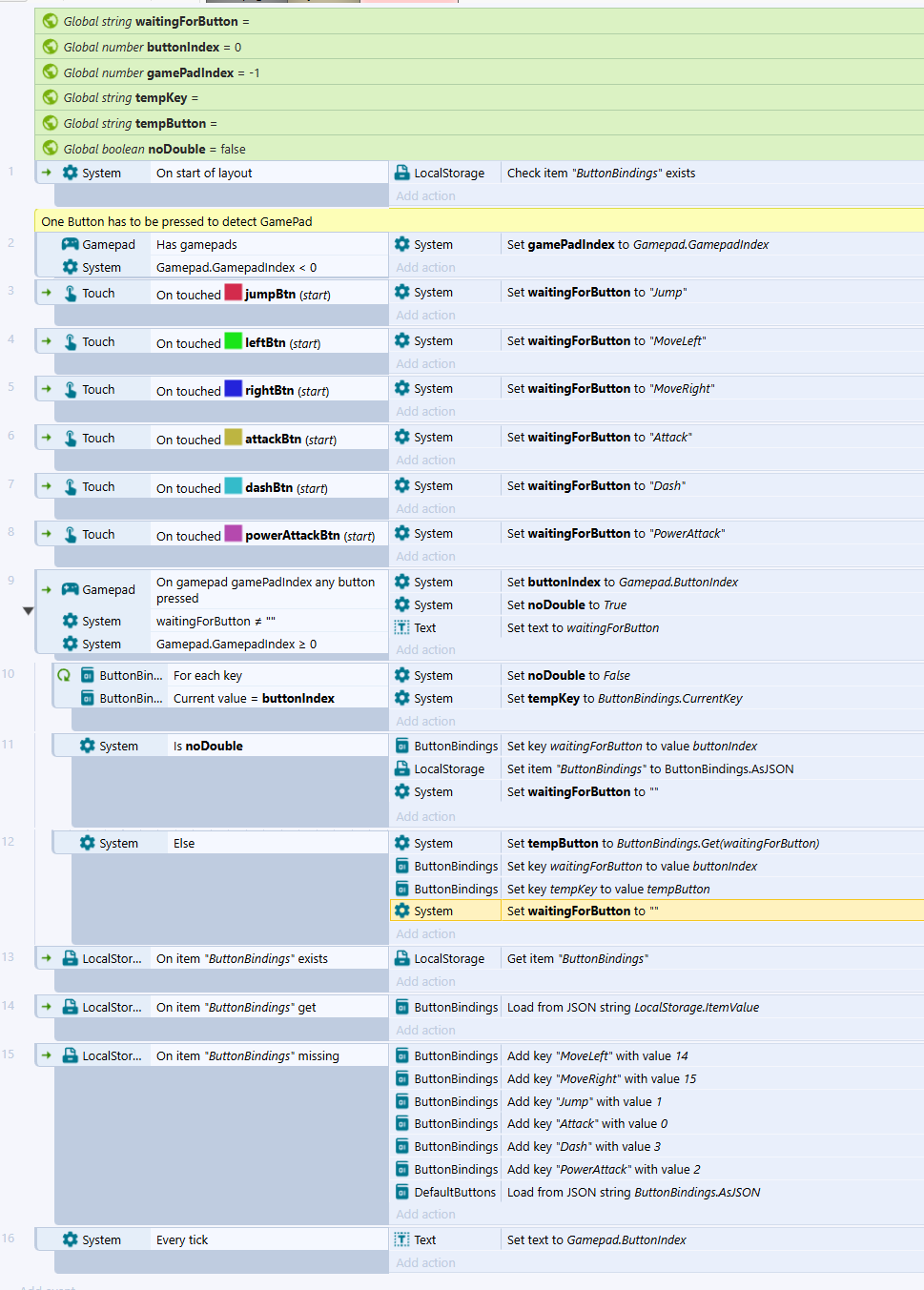Click the green trigger arrow on 'On start of layout'
The image size is (924, 1290).
click(x=46, y=173)
